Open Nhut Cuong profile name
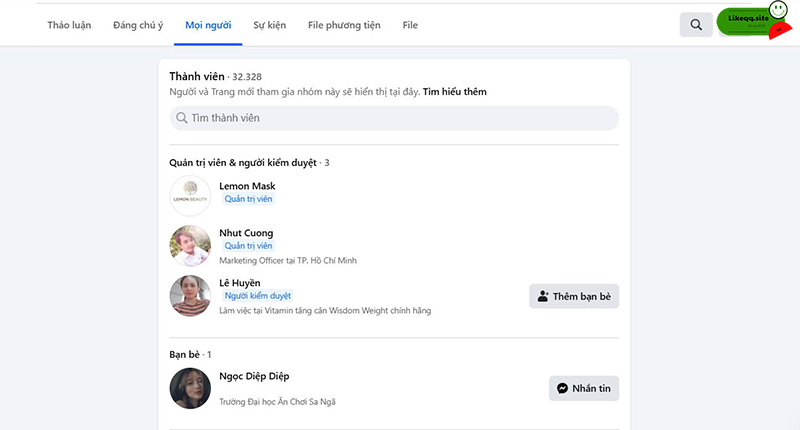 coord(246,233)
